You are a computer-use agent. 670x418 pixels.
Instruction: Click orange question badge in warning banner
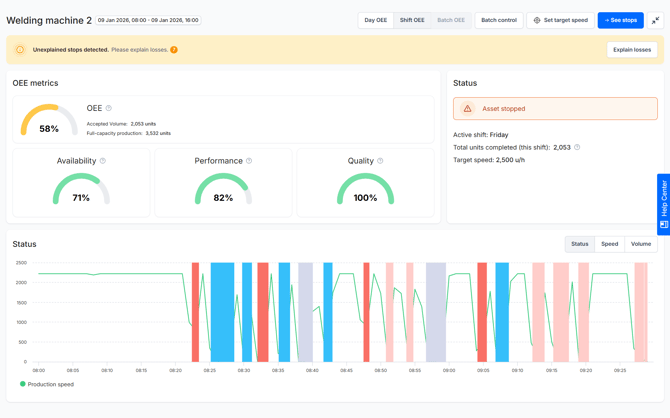[174, 50]
